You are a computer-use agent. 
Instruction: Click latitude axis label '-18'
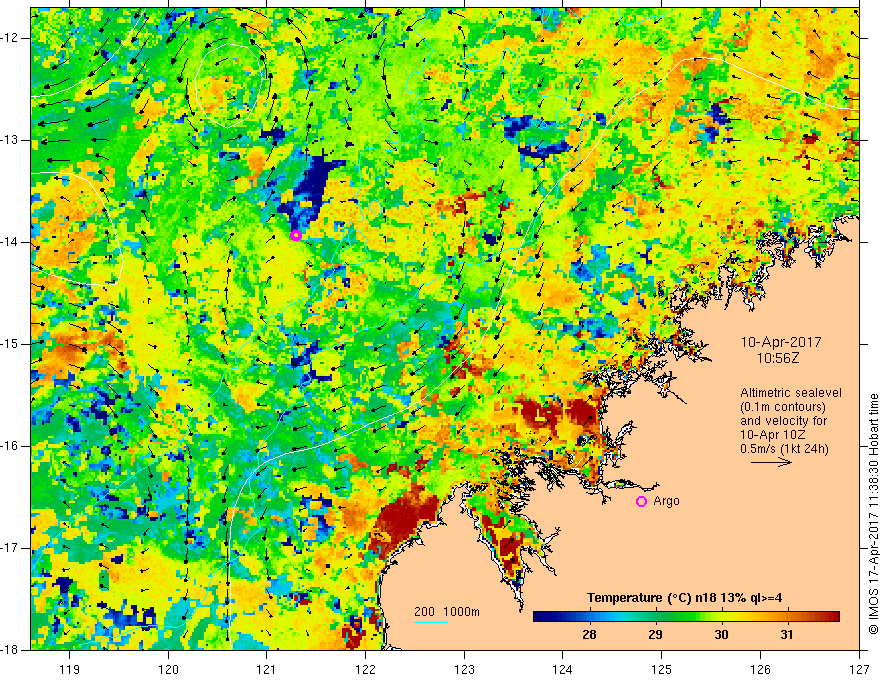11,650
